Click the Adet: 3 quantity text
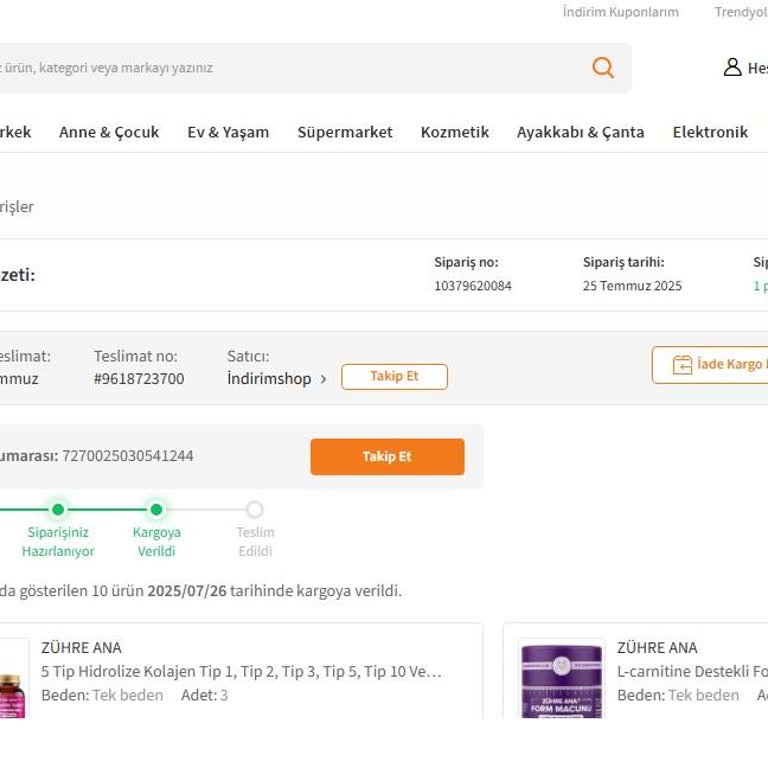 [204, 695]
